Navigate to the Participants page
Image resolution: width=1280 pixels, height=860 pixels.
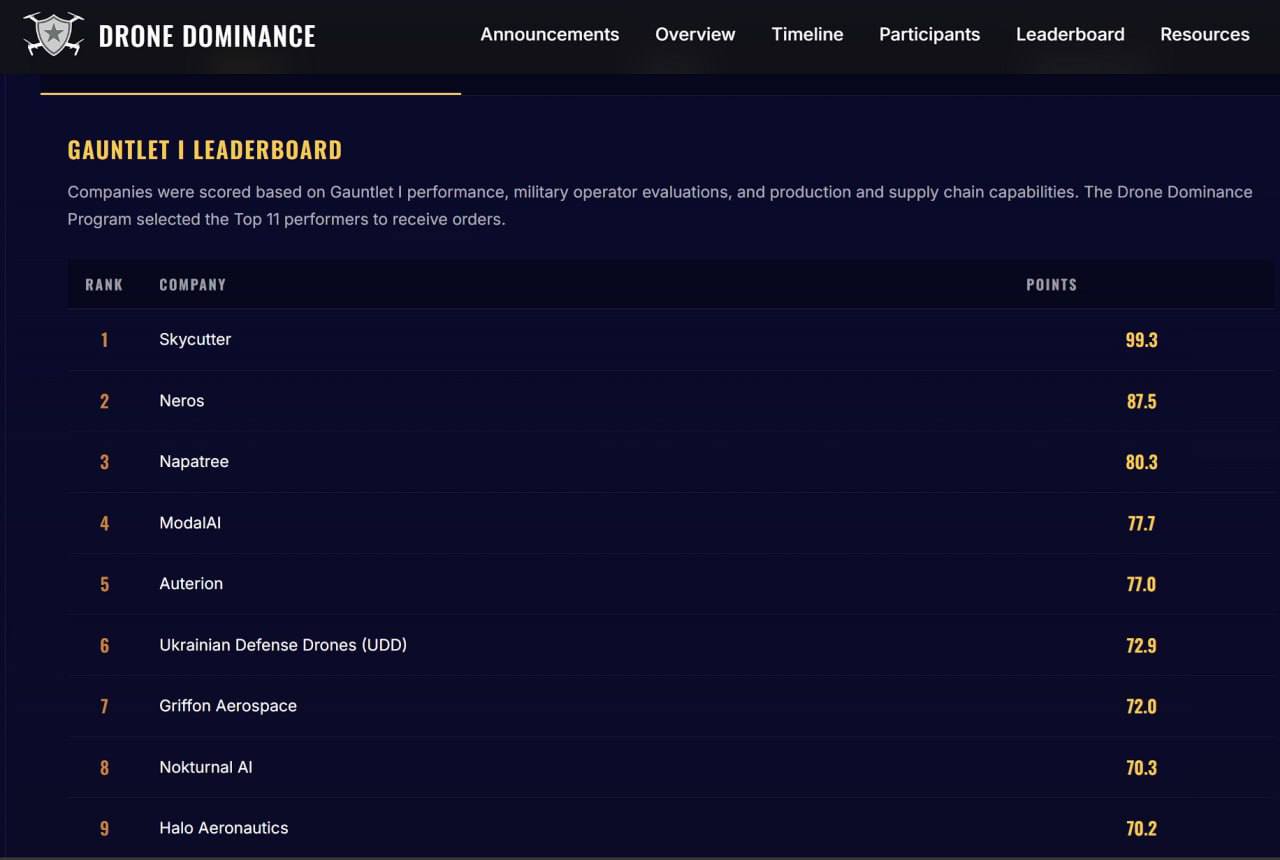(929, 34)
